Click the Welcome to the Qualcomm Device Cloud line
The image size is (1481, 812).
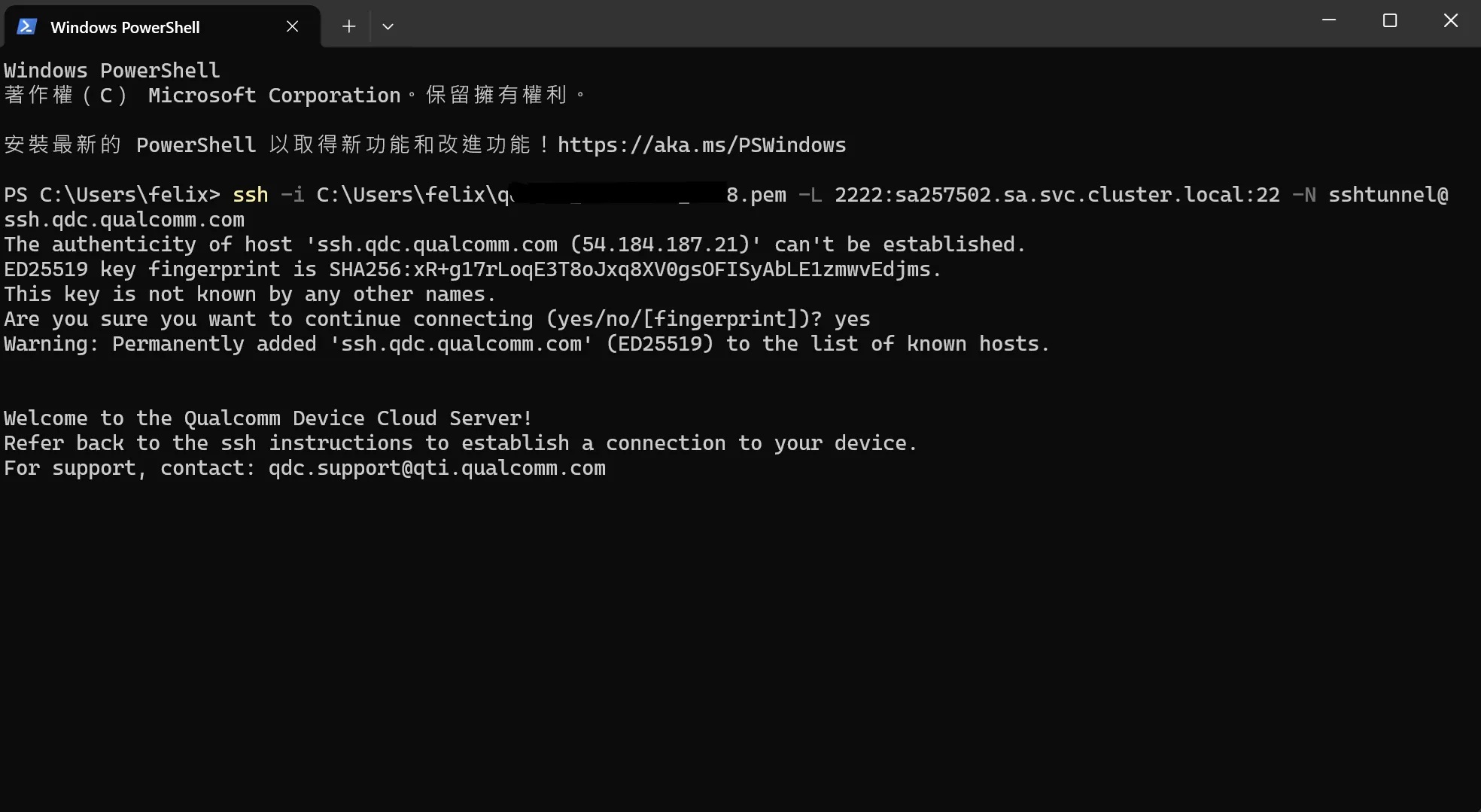[x=268, y=418]
